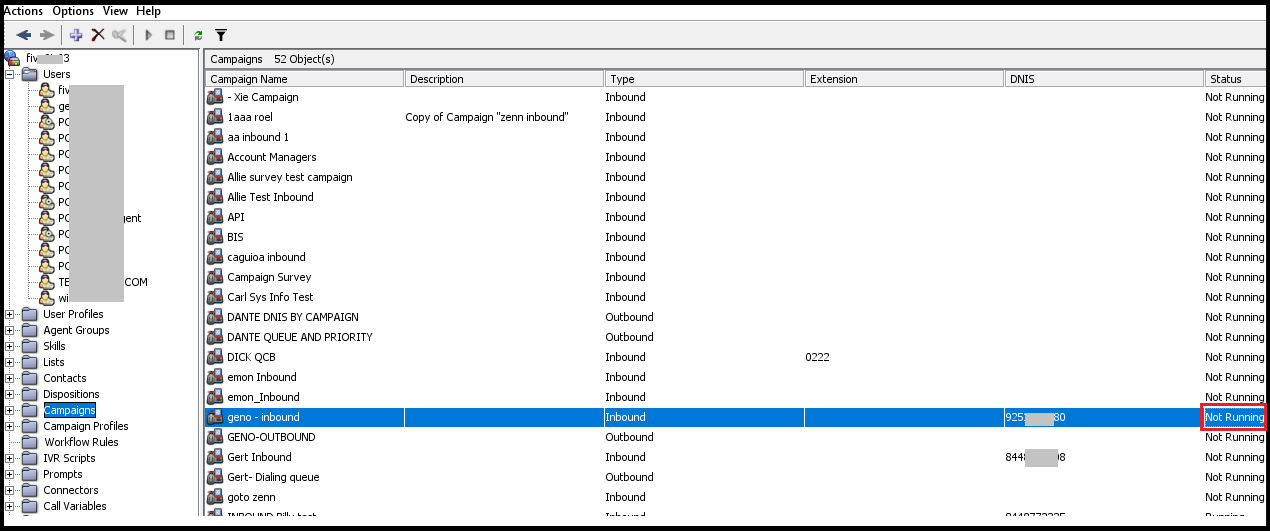Select the 'Allie Test Inbound' campaign name
The width and height of the screenshot is (1270, 532).
(x=270, y=197)
